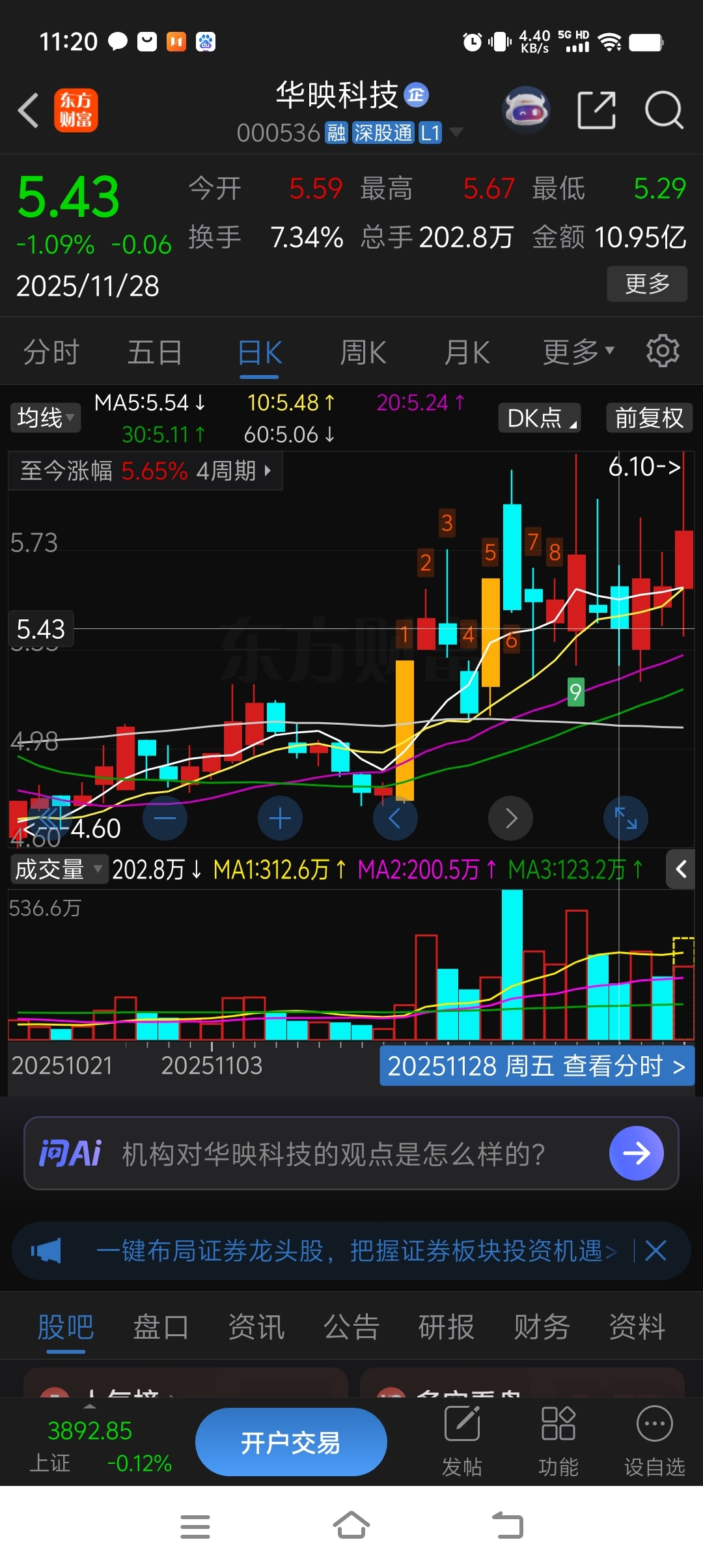Switch to 五日 tab
Screen dimensions: 703x1568
tap(155, 352)
